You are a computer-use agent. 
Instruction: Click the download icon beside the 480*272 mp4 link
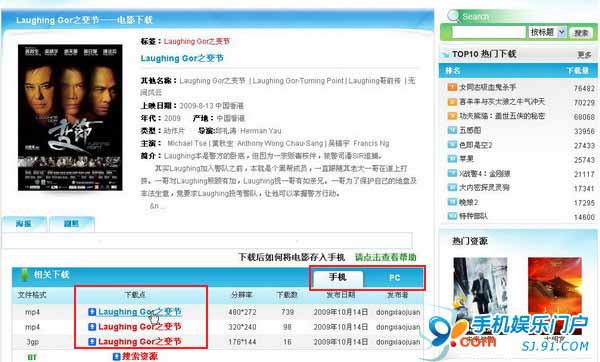point(92,312)
